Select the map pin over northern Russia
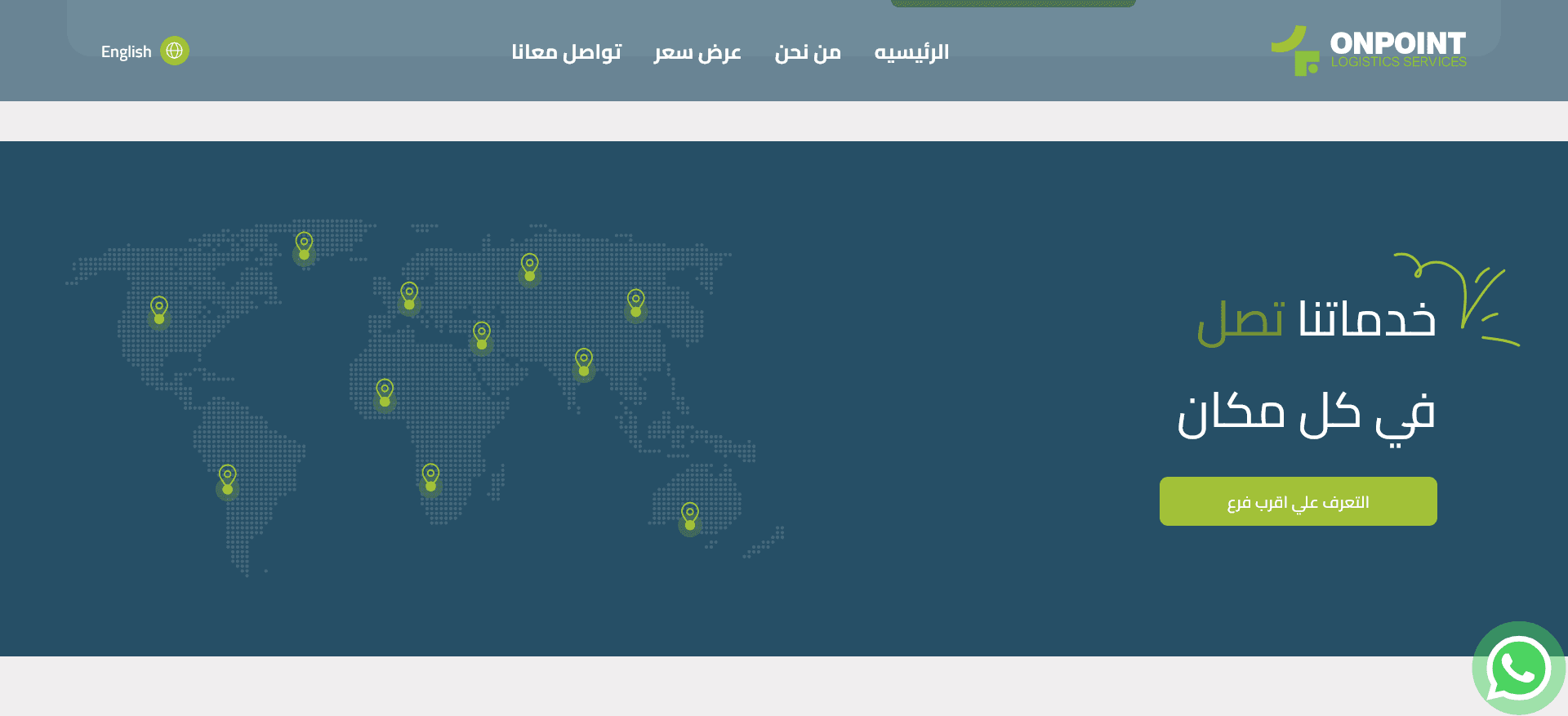This screenshot has height=716, width=1568. pyautogui.click(x=530, y=269)
